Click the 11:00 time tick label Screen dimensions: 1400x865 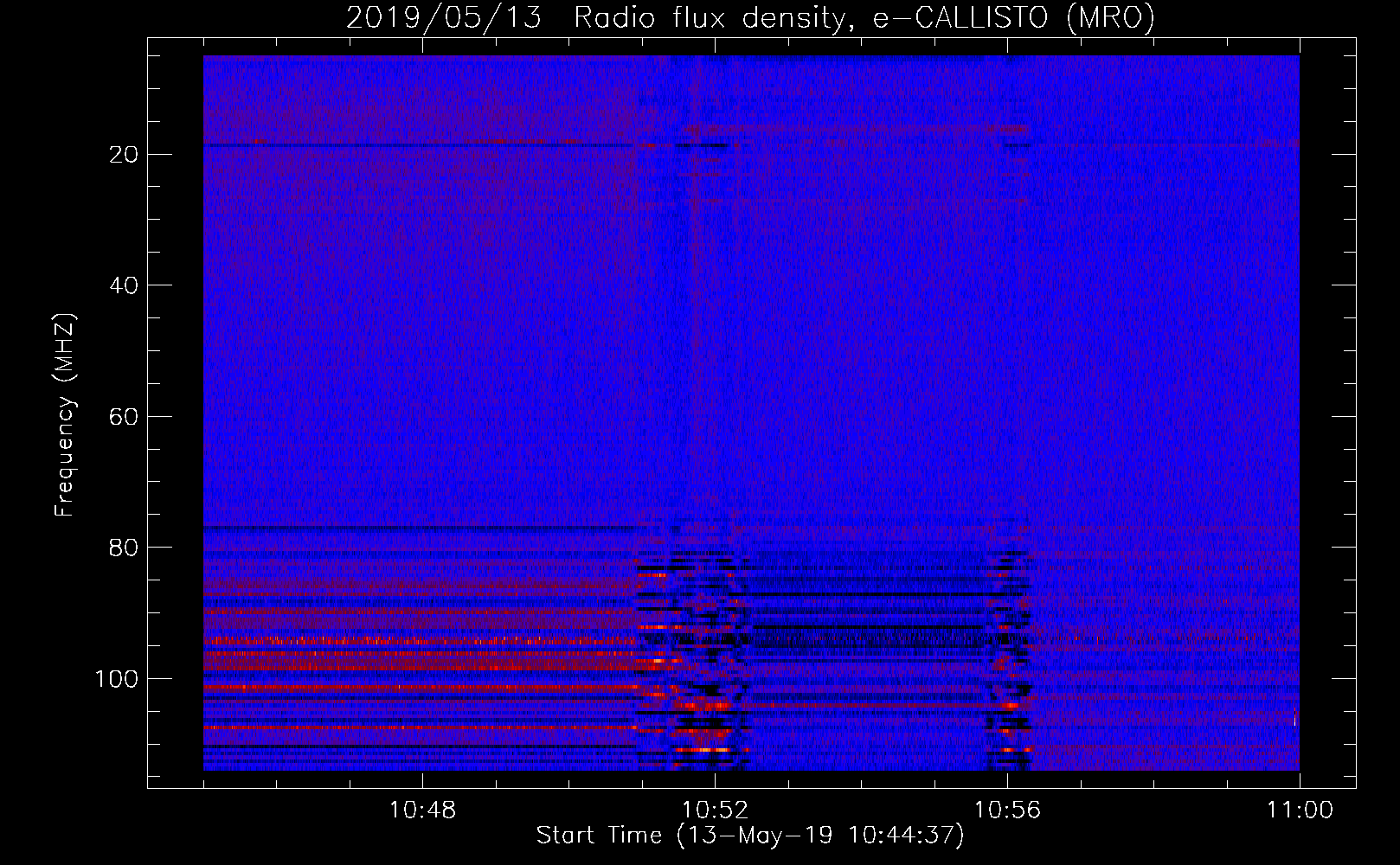coord(1300,811)
